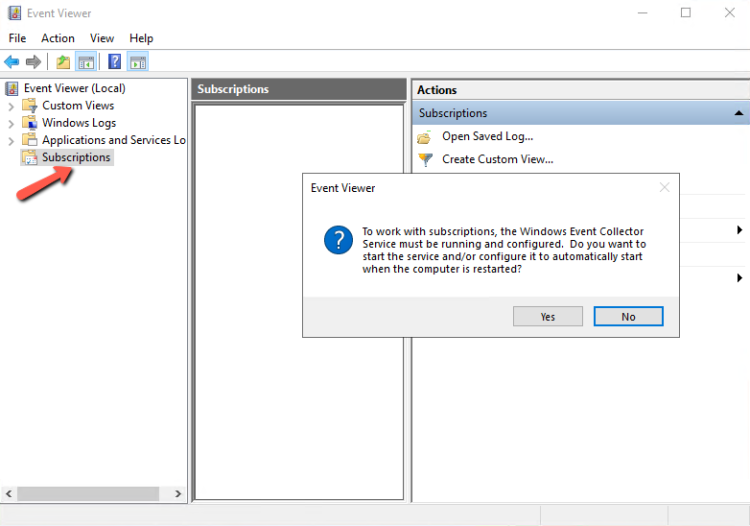Expand the Custom Views tree node

pyautogui.click(x=11, y=106)
